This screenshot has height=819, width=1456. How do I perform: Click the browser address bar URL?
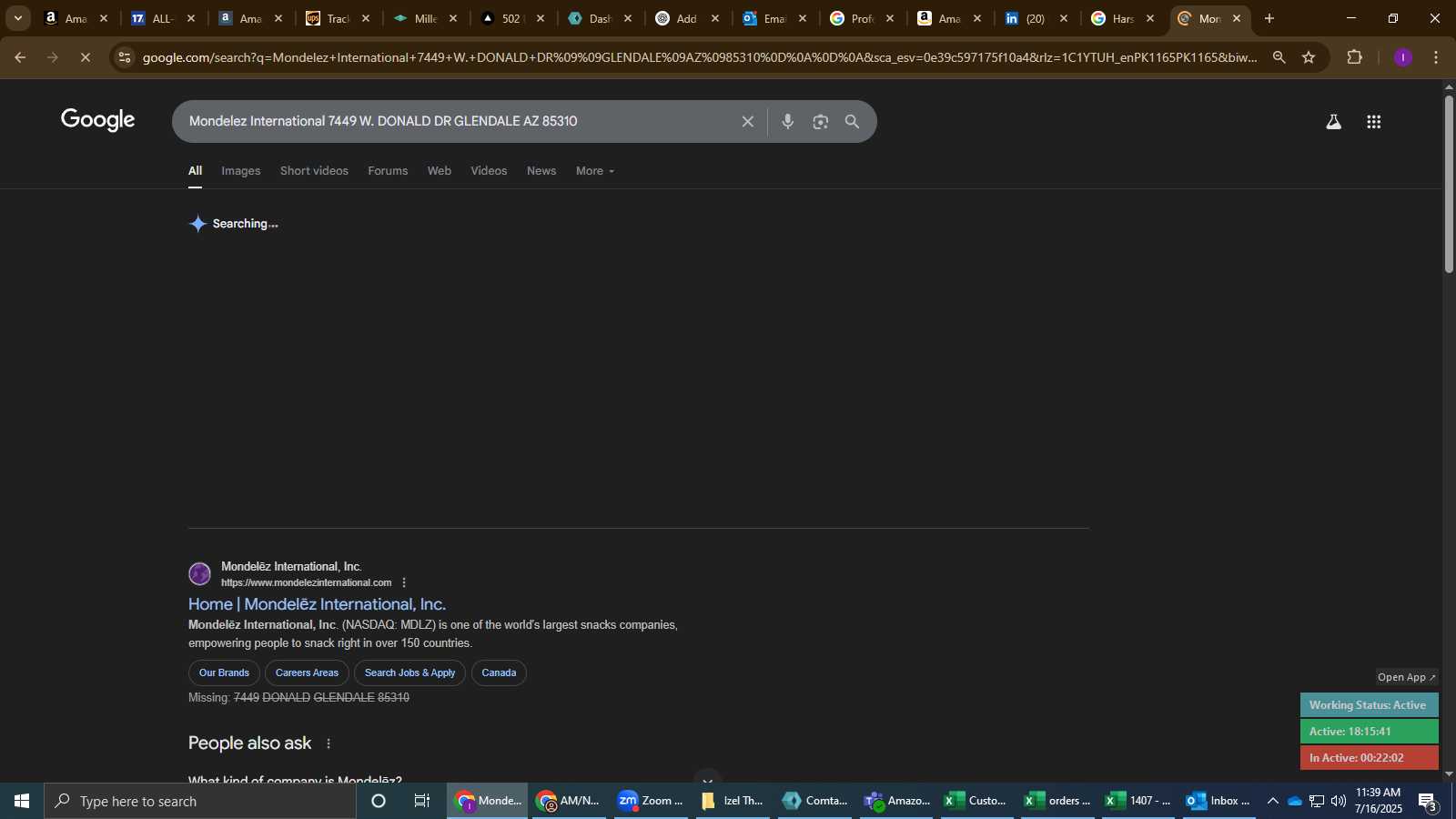(x=699, y=57)
